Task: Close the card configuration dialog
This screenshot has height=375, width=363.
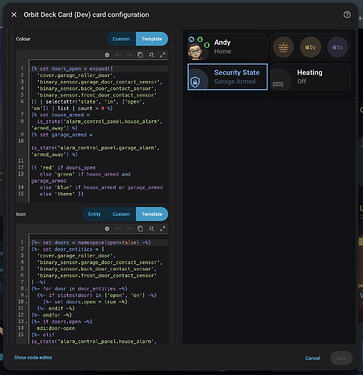Action: coord(14,15)
